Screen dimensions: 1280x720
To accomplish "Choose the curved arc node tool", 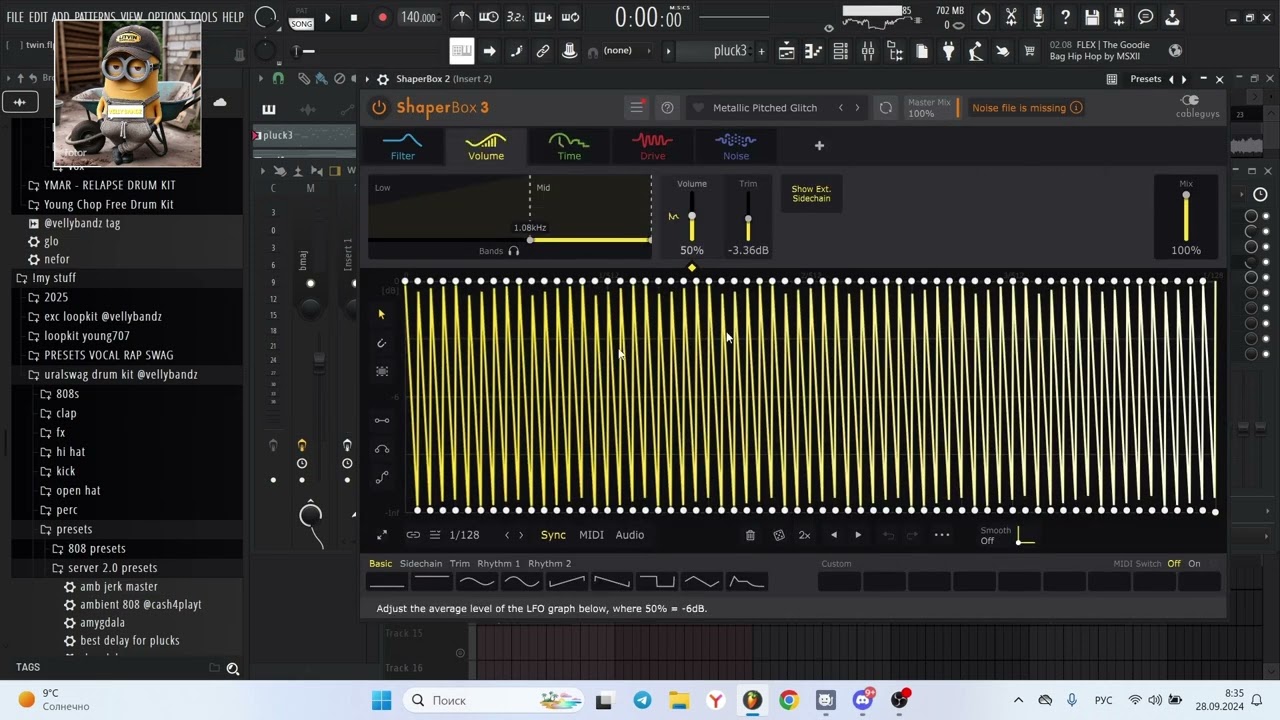I will 381,449.
